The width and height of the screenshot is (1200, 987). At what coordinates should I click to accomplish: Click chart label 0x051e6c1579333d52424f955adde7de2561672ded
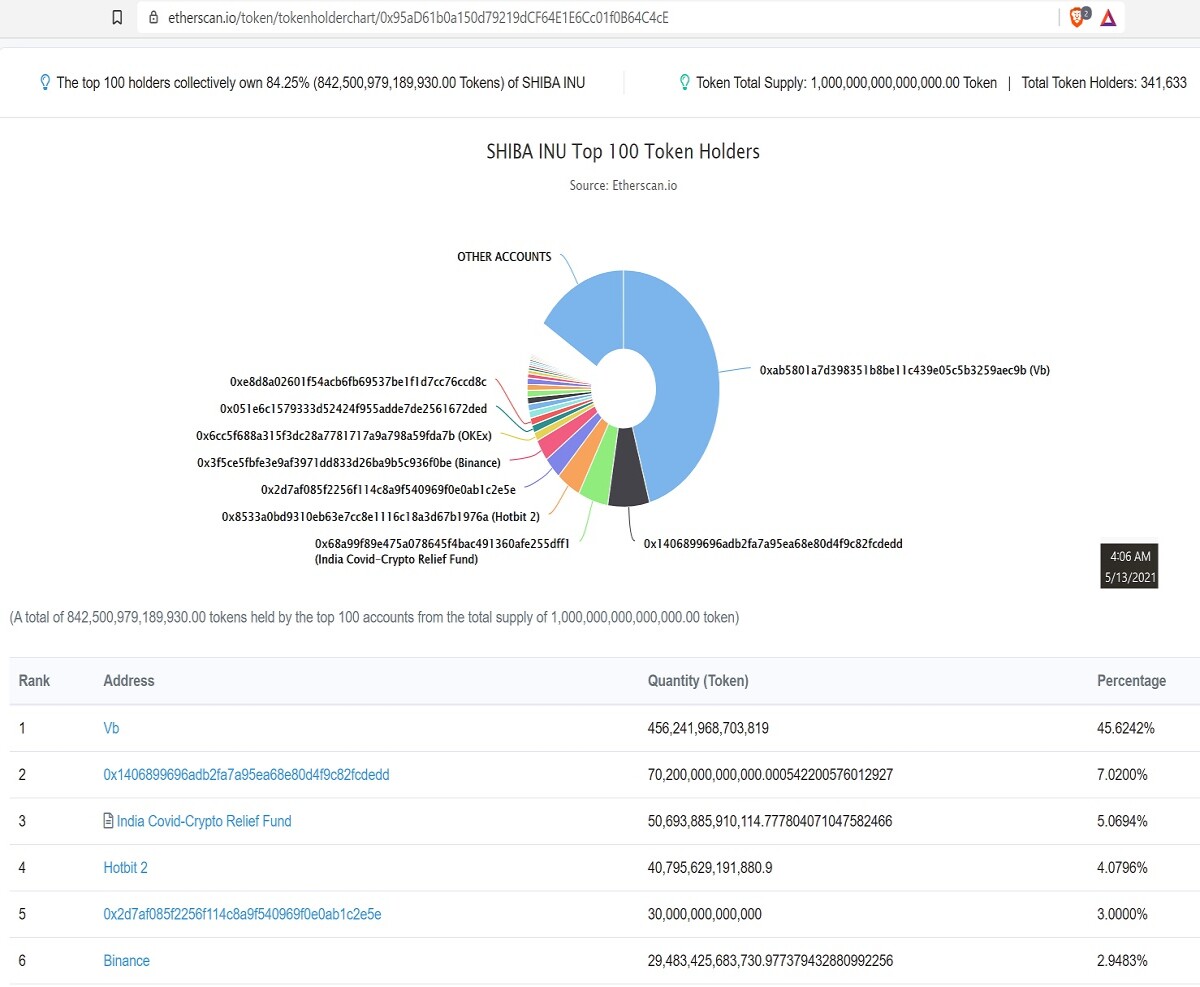354,408
